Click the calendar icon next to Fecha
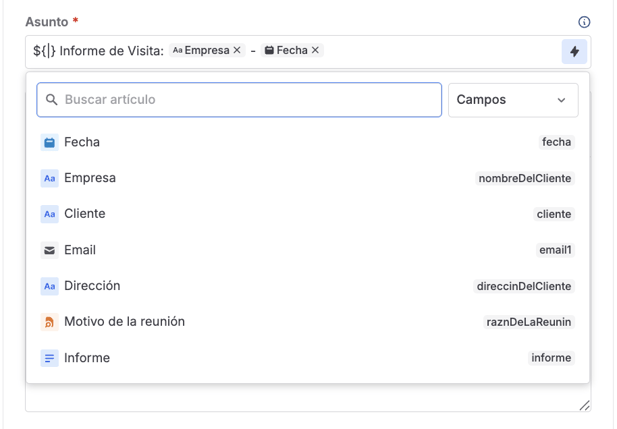This screenshot has width=617, height=429. pyautogui.click(x=49, y=142)
